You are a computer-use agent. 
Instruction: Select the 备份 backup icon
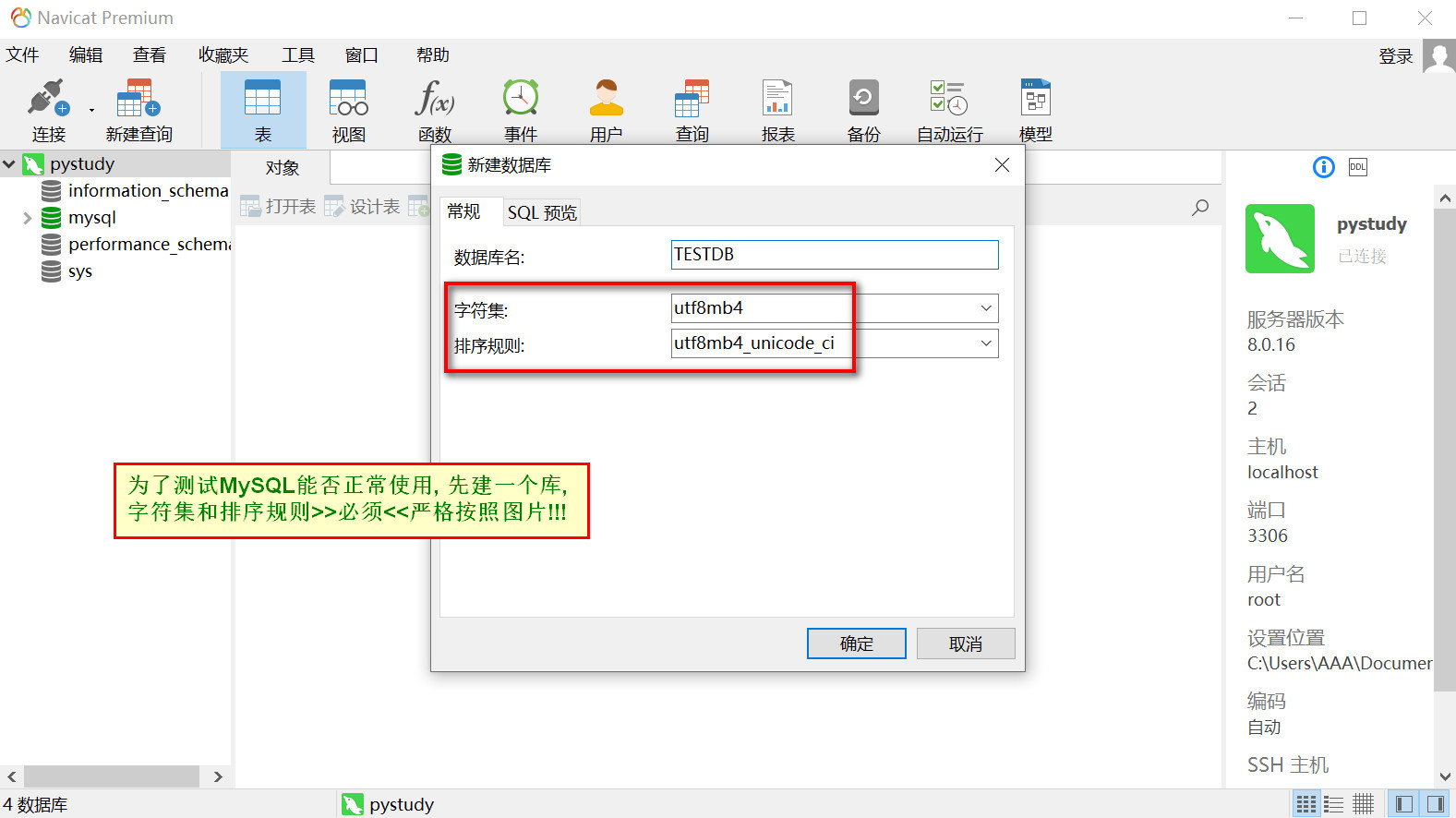coord(864,110)
